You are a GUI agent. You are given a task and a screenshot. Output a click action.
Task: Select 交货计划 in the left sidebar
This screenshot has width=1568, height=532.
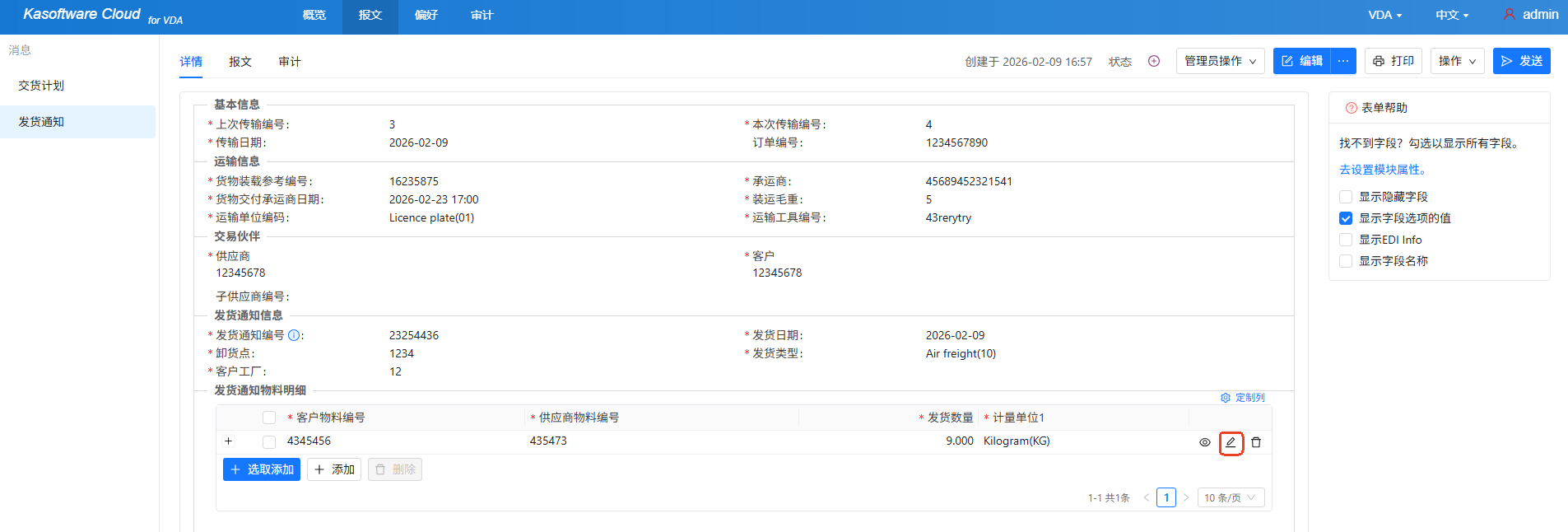41,86
